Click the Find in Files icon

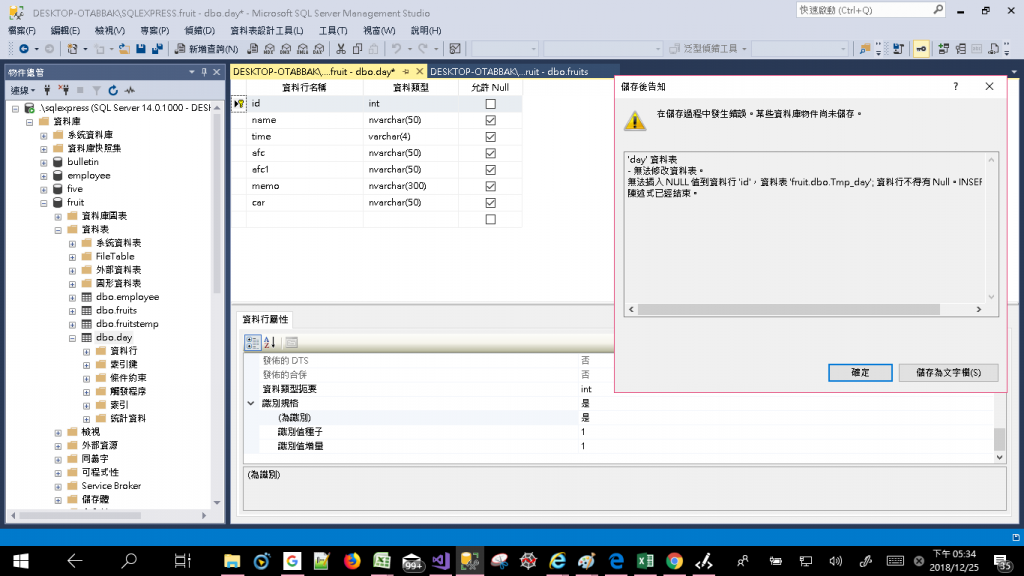click(x=865, y=49)
